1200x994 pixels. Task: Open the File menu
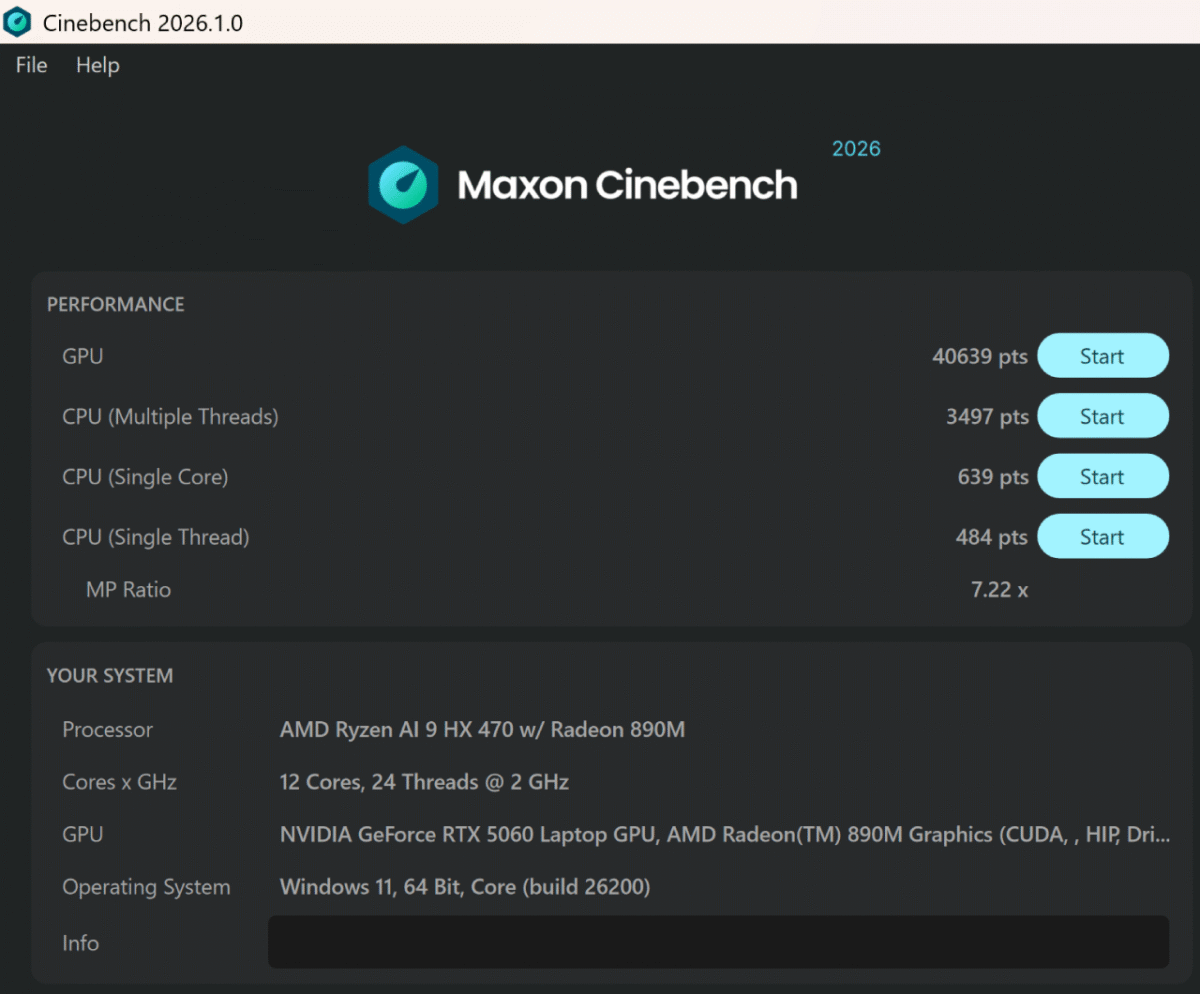tap(32, 65)
